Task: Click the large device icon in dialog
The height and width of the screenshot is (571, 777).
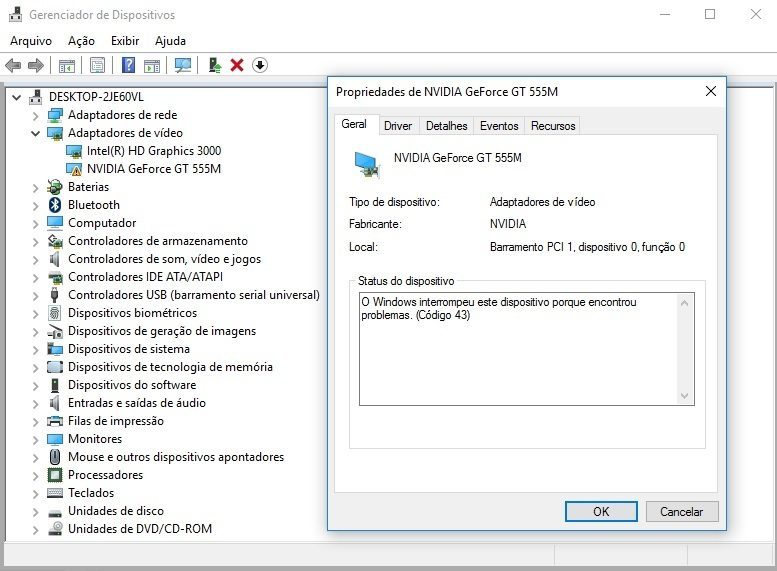Action: point(367,165)
